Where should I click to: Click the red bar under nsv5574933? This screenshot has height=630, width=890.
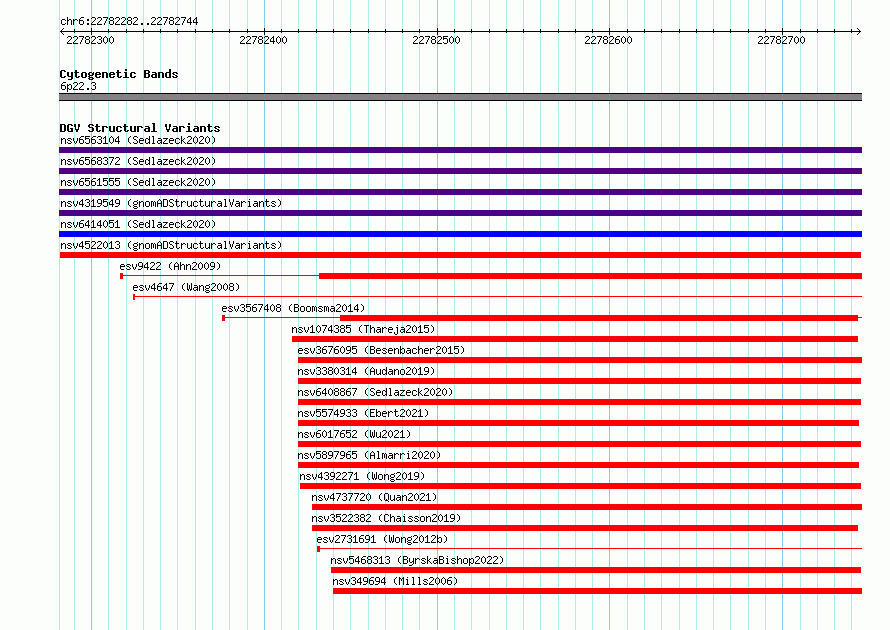point(578,423)
